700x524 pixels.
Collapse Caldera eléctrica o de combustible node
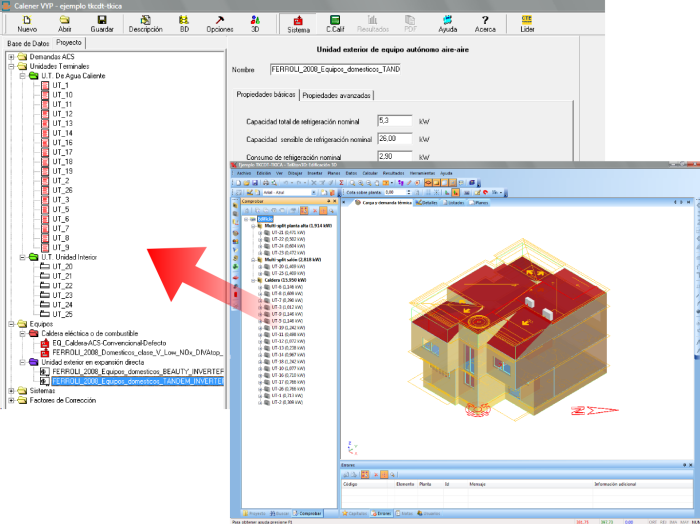(x=23, y=334)
